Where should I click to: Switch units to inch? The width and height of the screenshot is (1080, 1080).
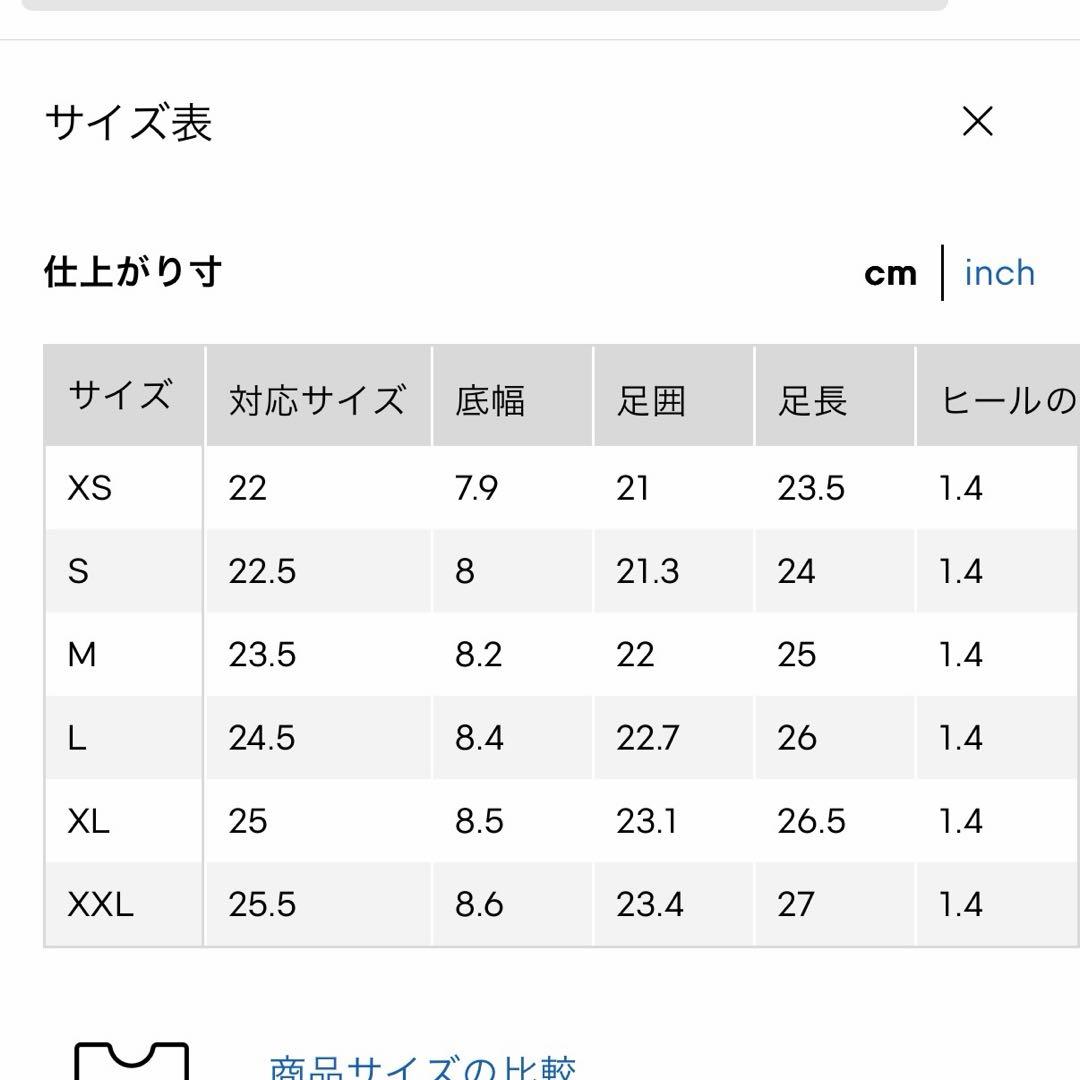pos(999,273)
